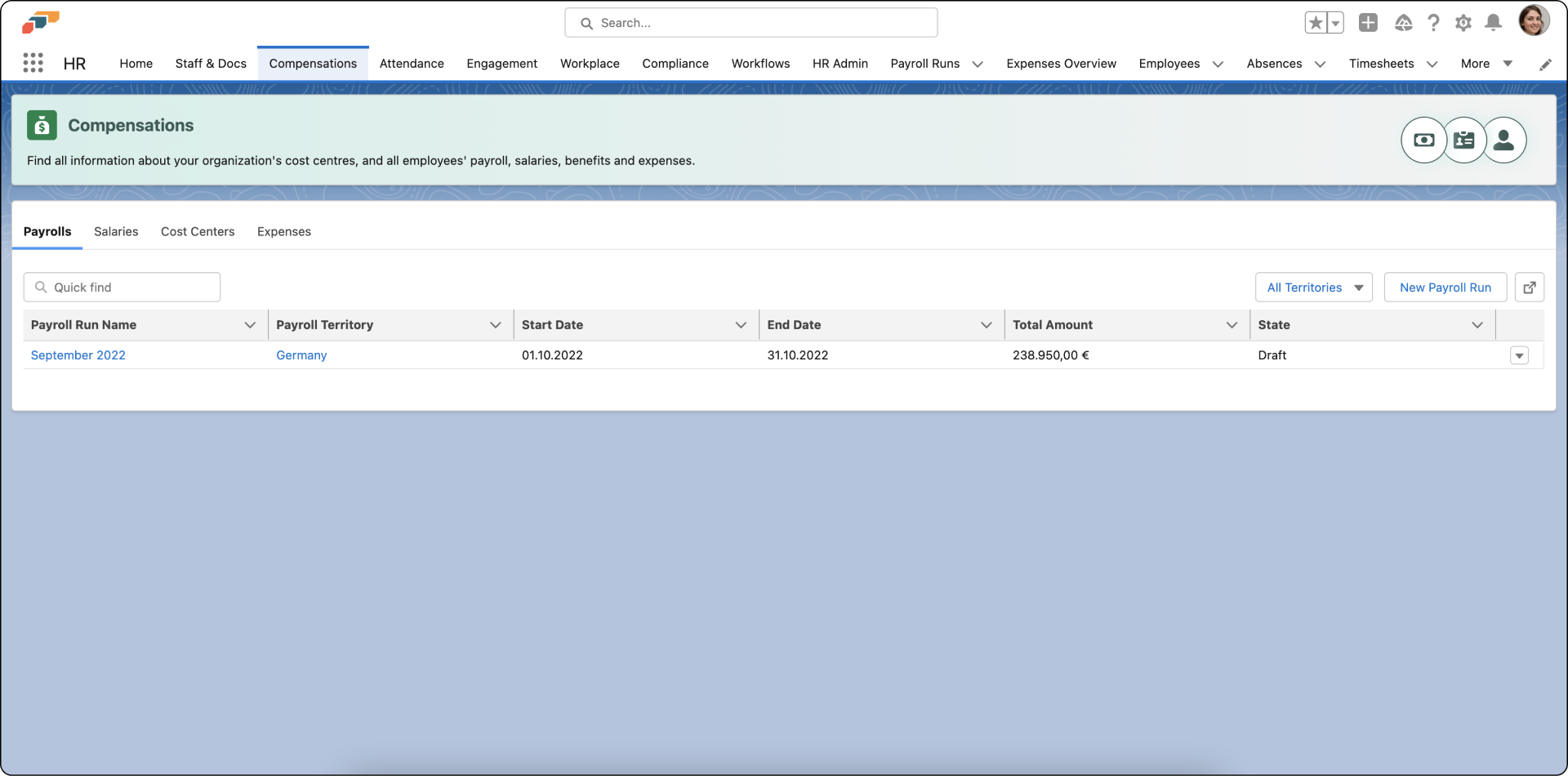Open the App Launcher waffle icon
The height and width of the screenshot is (776, 1568).
33,63
